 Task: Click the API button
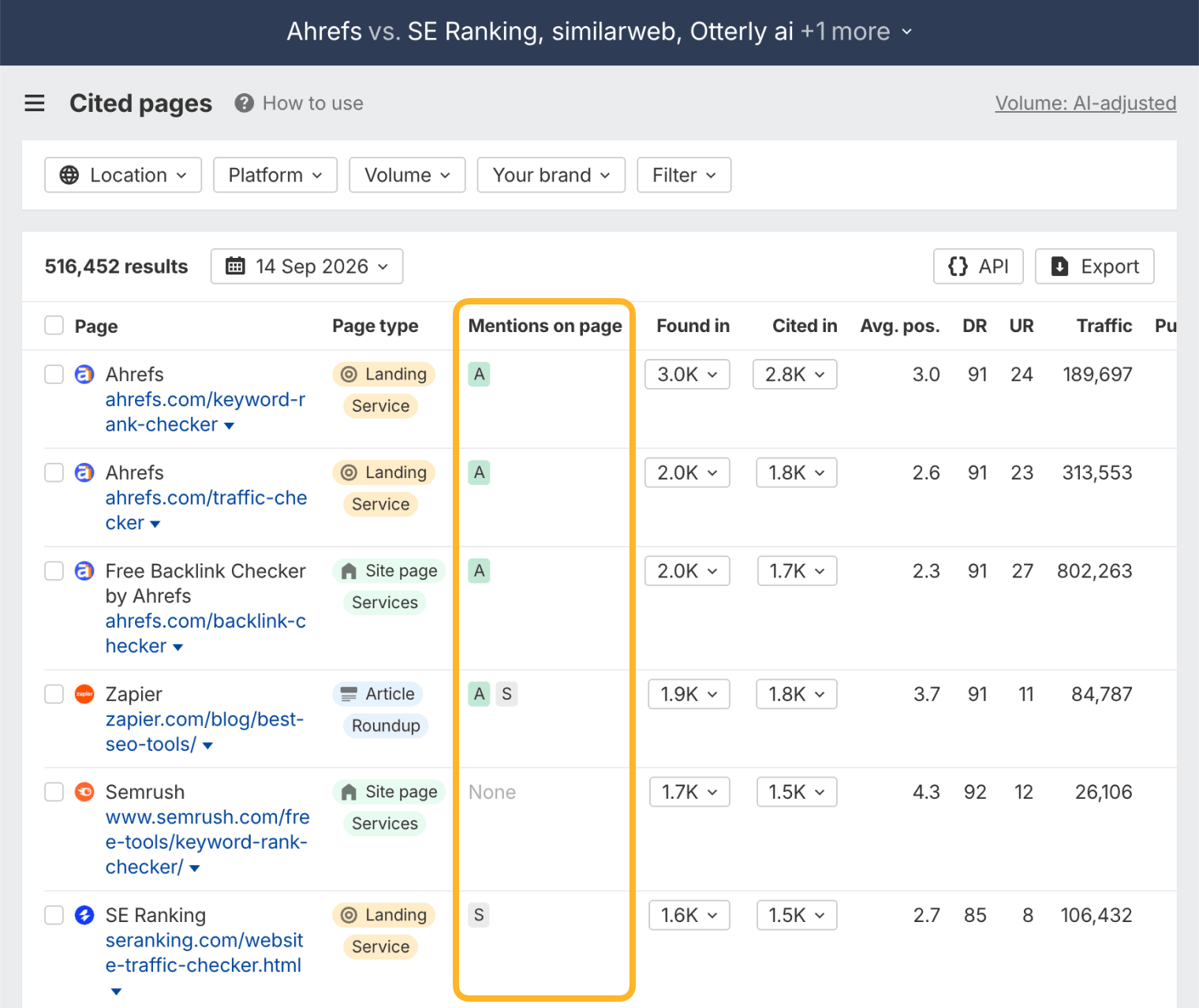click(x=978, y=266)
